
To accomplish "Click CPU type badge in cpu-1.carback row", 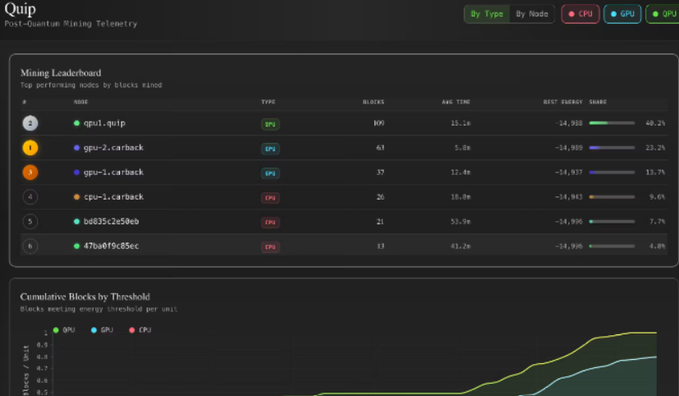I will click(270, 198).
